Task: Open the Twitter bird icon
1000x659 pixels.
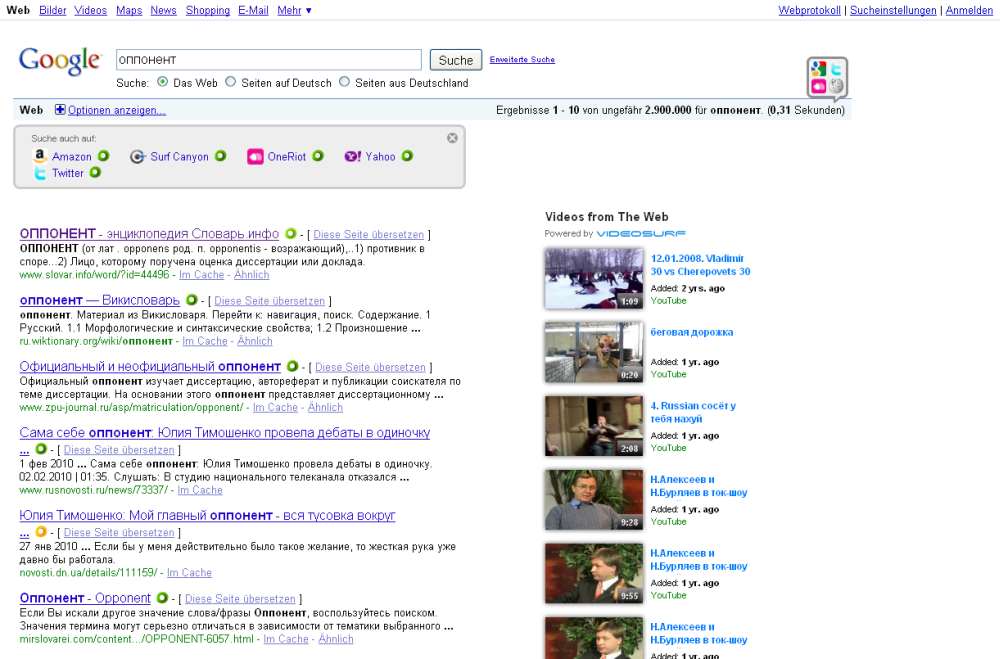Action: pyautogui.click(x=40, y=173)
